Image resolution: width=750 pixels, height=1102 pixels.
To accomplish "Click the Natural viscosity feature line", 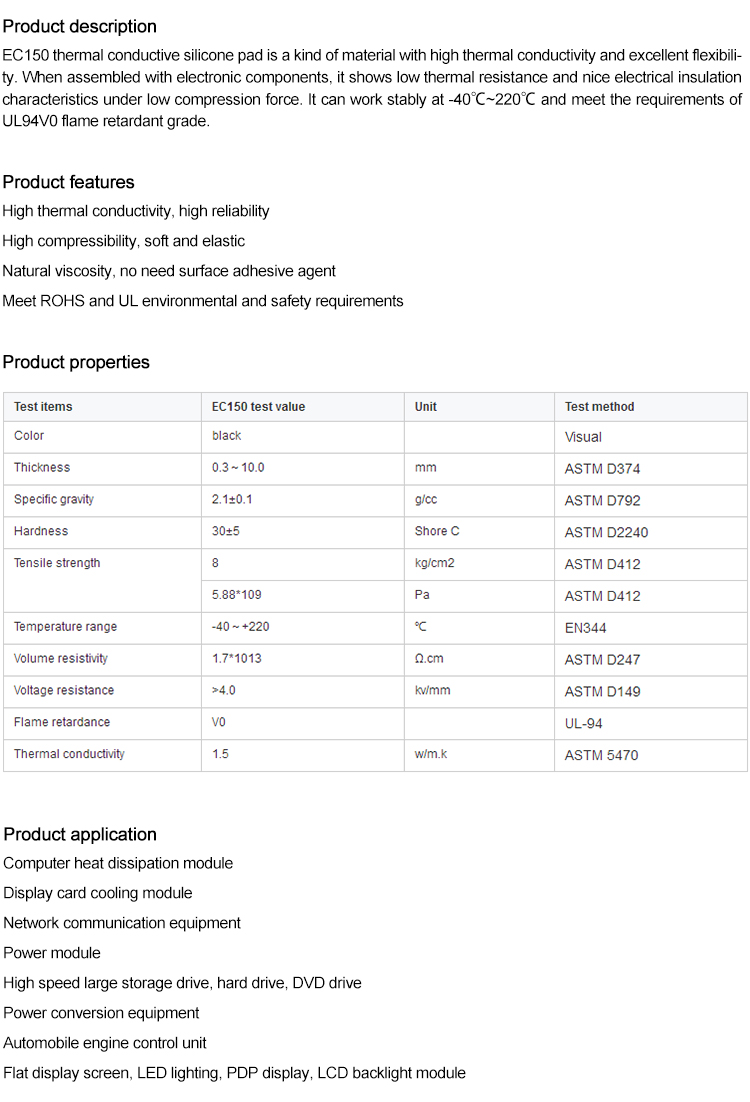I will (x=169, y=271).
